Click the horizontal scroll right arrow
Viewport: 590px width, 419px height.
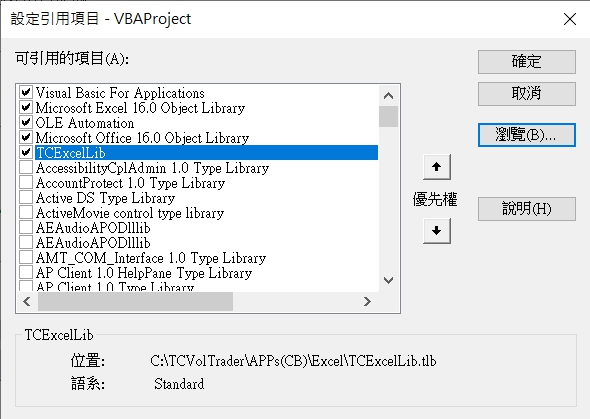(367, 301)
